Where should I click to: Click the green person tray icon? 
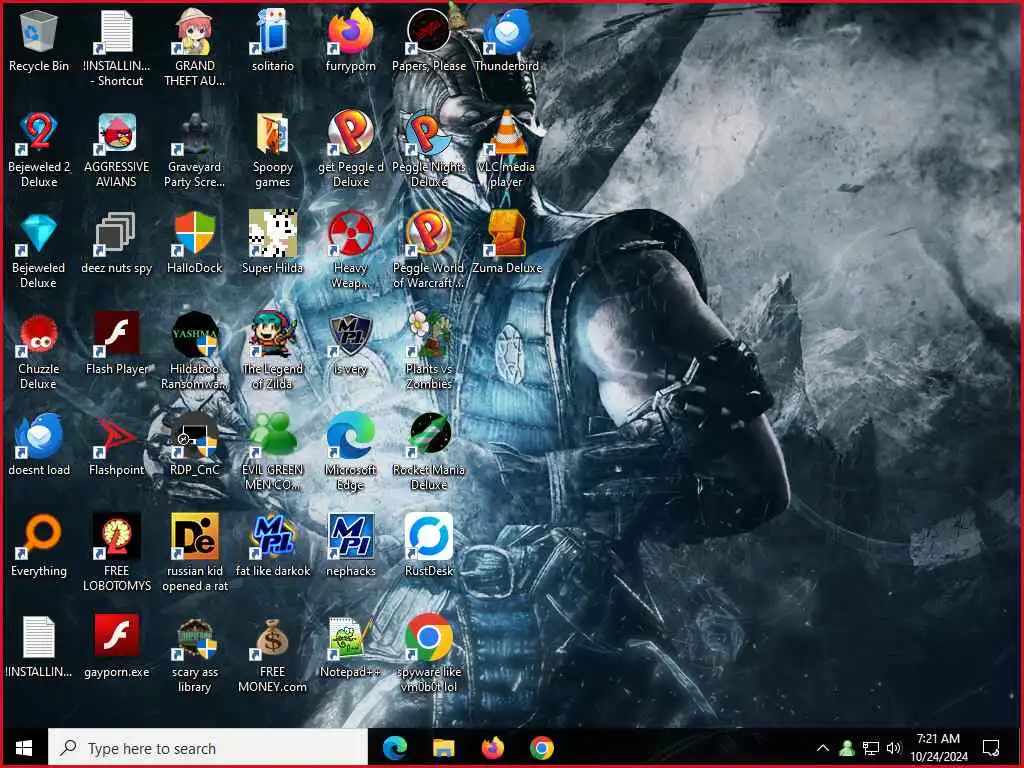(847, 748)
